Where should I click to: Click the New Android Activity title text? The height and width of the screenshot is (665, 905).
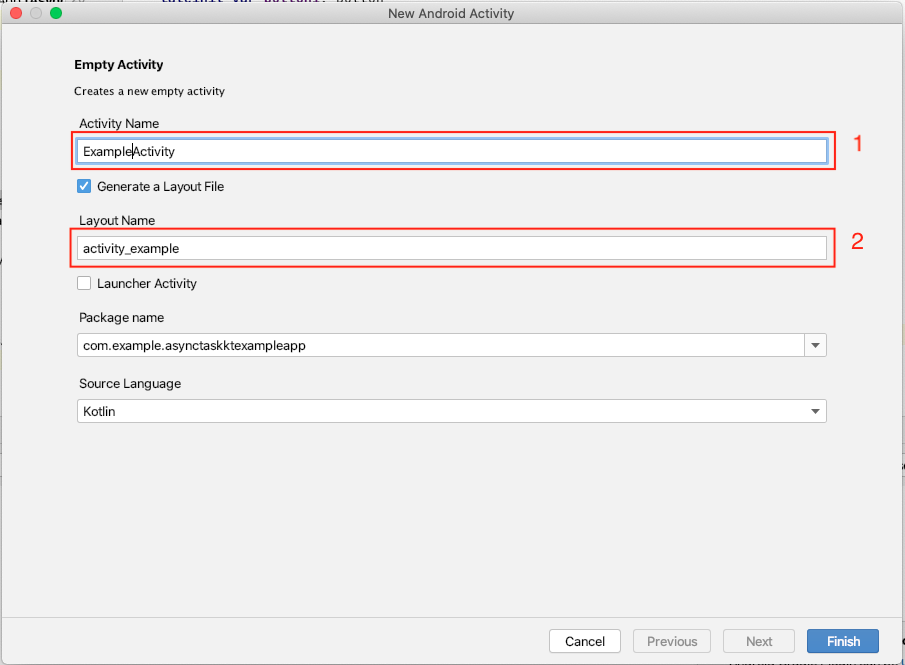(451, 13)
